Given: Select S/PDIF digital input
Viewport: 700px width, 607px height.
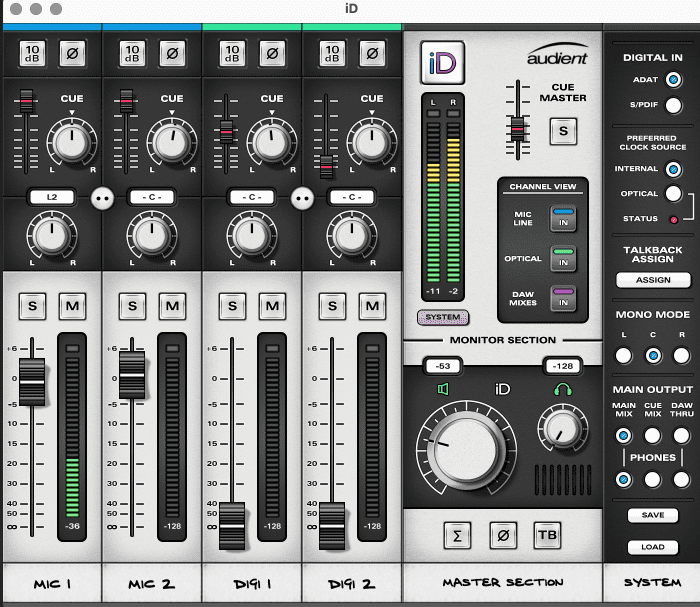Looking at the screenshot, I should [x=673, y=106].
